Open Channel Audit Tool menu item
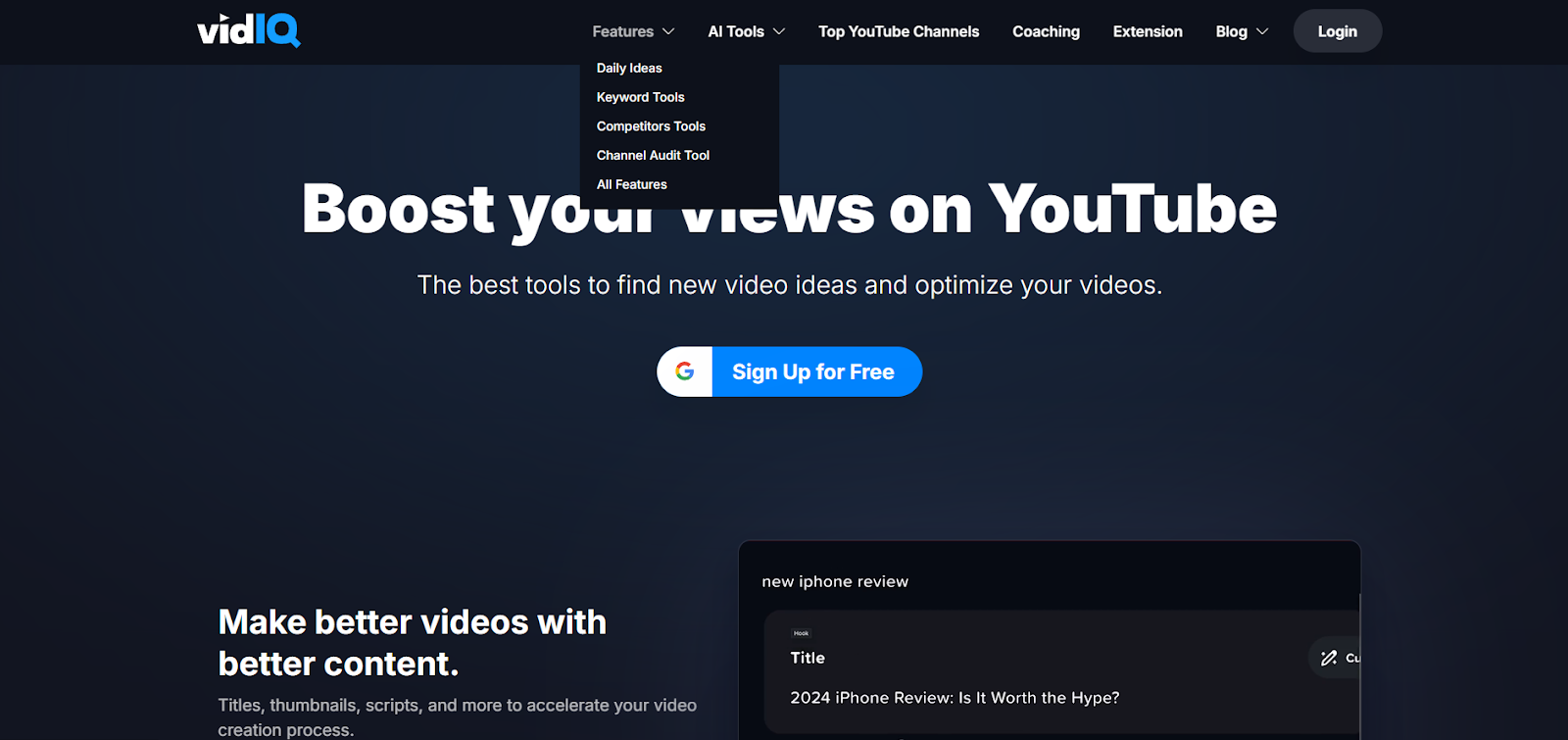1568x740 pixels. coord(653,155)
